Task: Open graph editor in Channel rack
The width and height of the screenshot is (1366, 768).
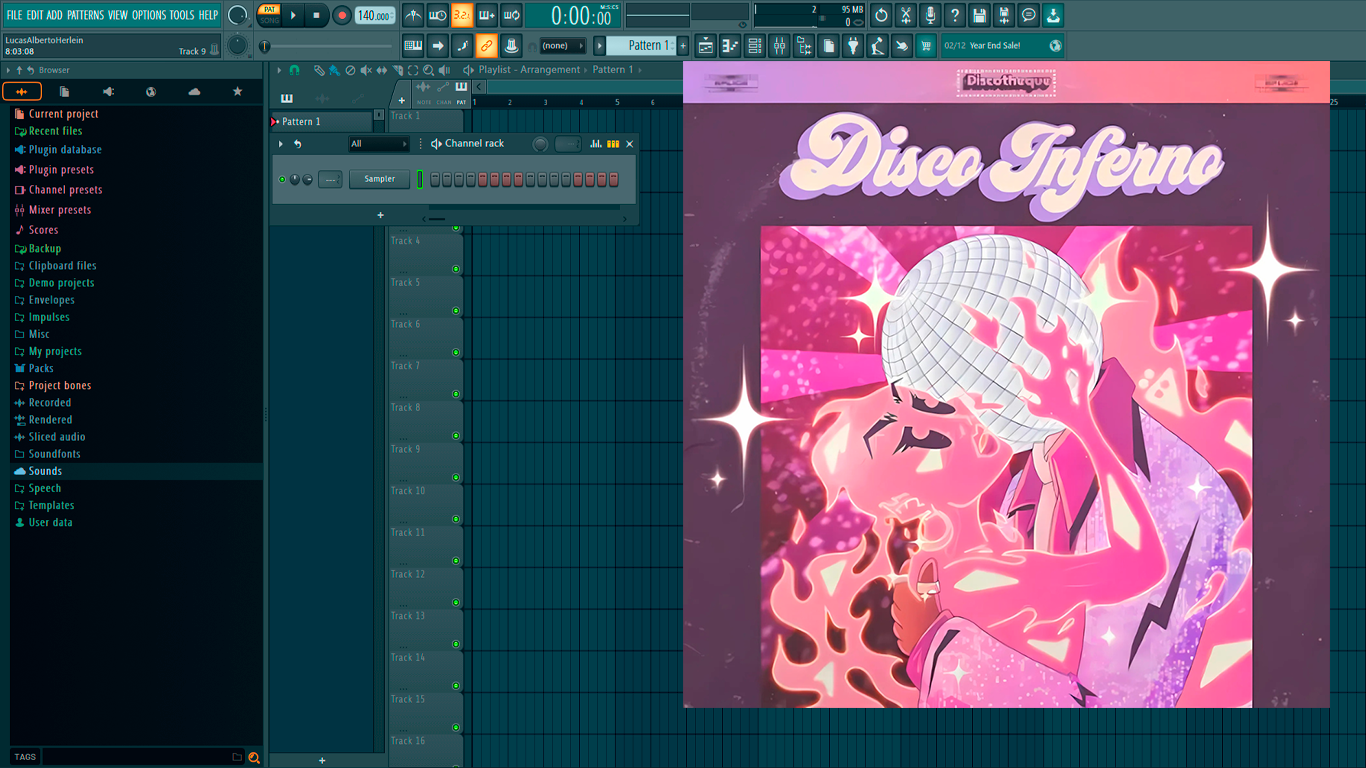Action: tap(596, 144)
